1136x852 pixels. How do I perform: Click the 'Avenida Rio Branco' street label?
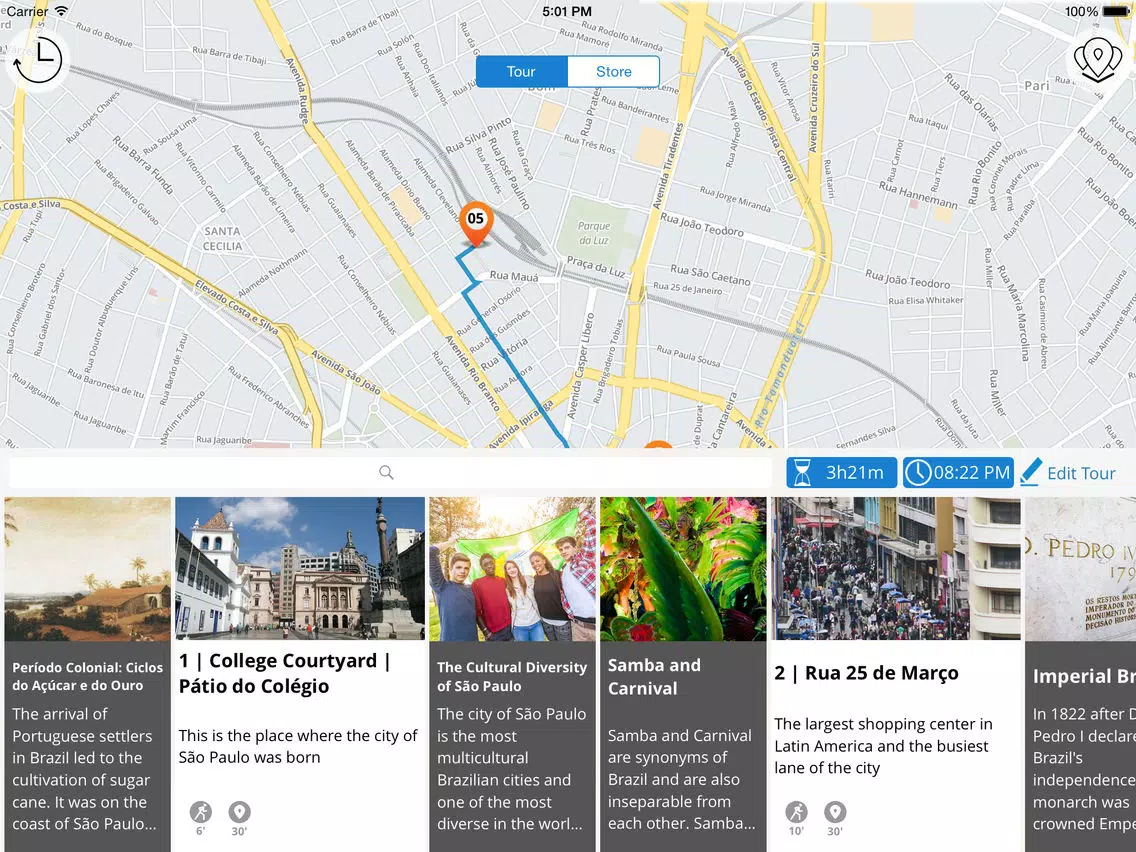click(471, 372)
